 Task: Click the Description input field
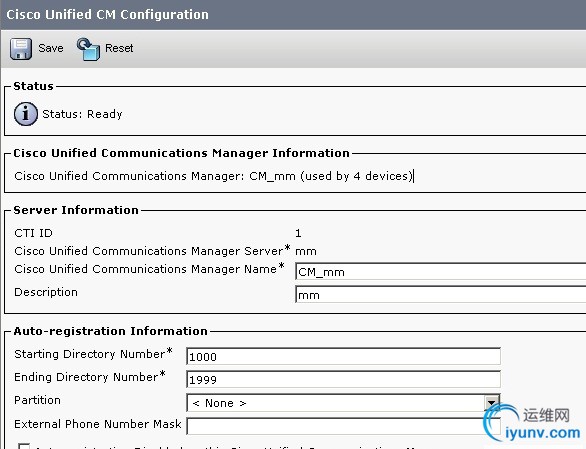(440, 294)
